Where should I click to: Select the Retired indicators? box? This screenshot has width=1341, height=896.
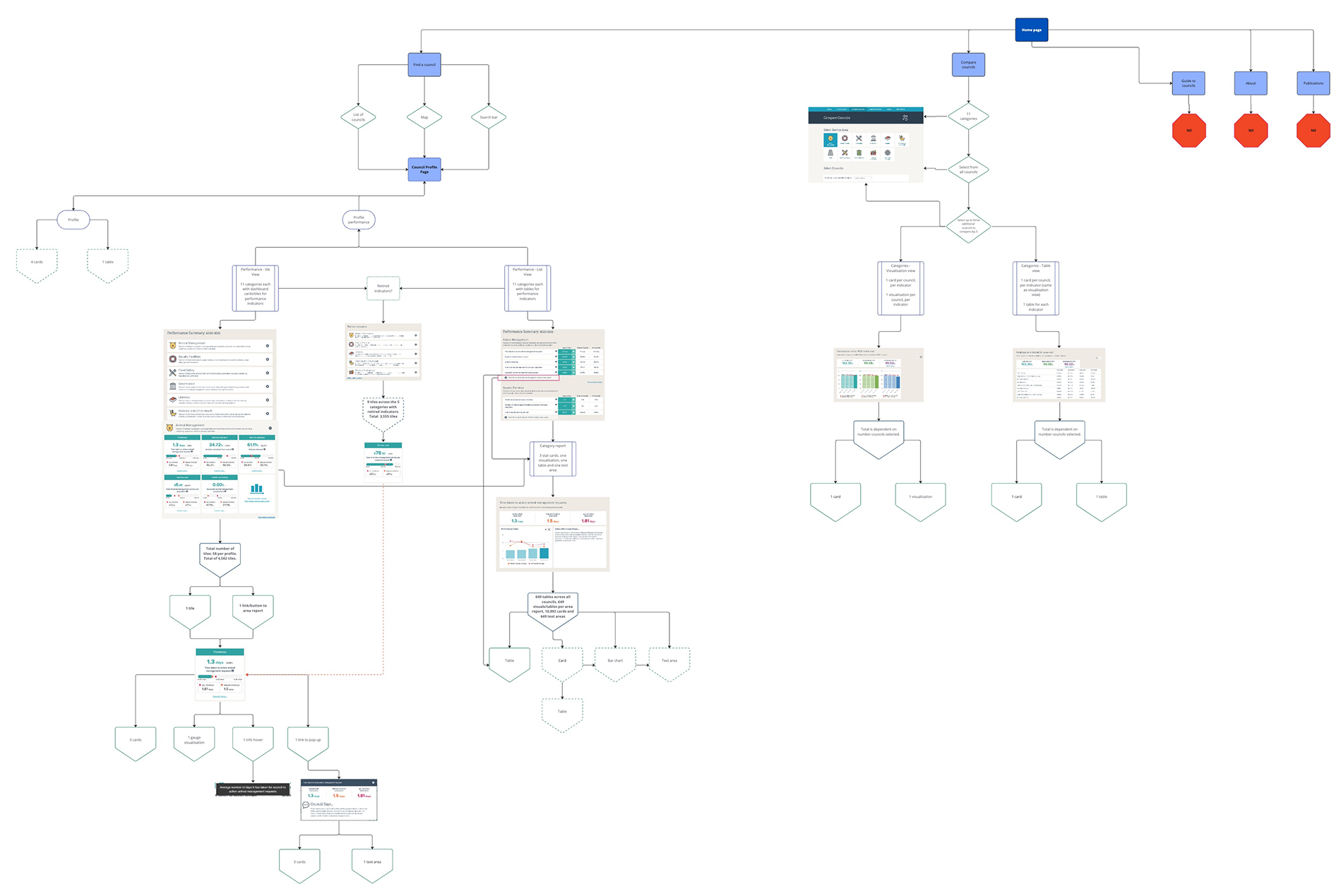383,288
